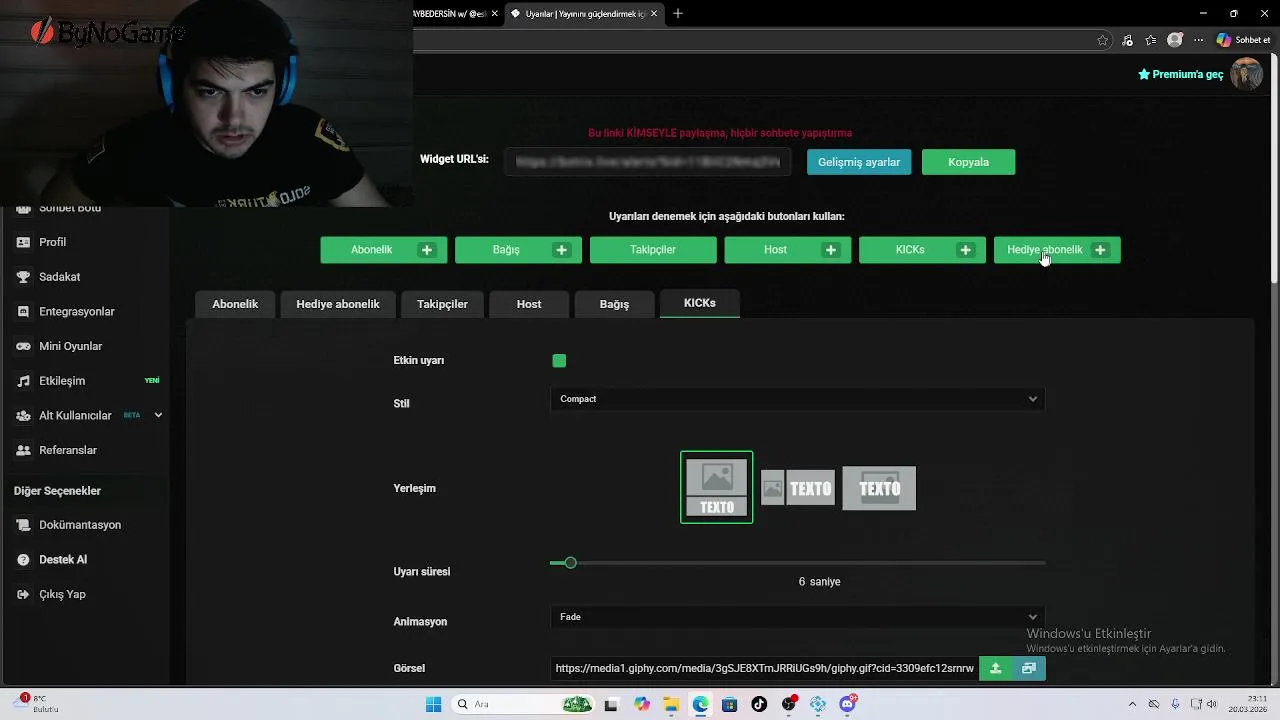Select the KICKs tab
1280x720 pixels.
(700, 303)
